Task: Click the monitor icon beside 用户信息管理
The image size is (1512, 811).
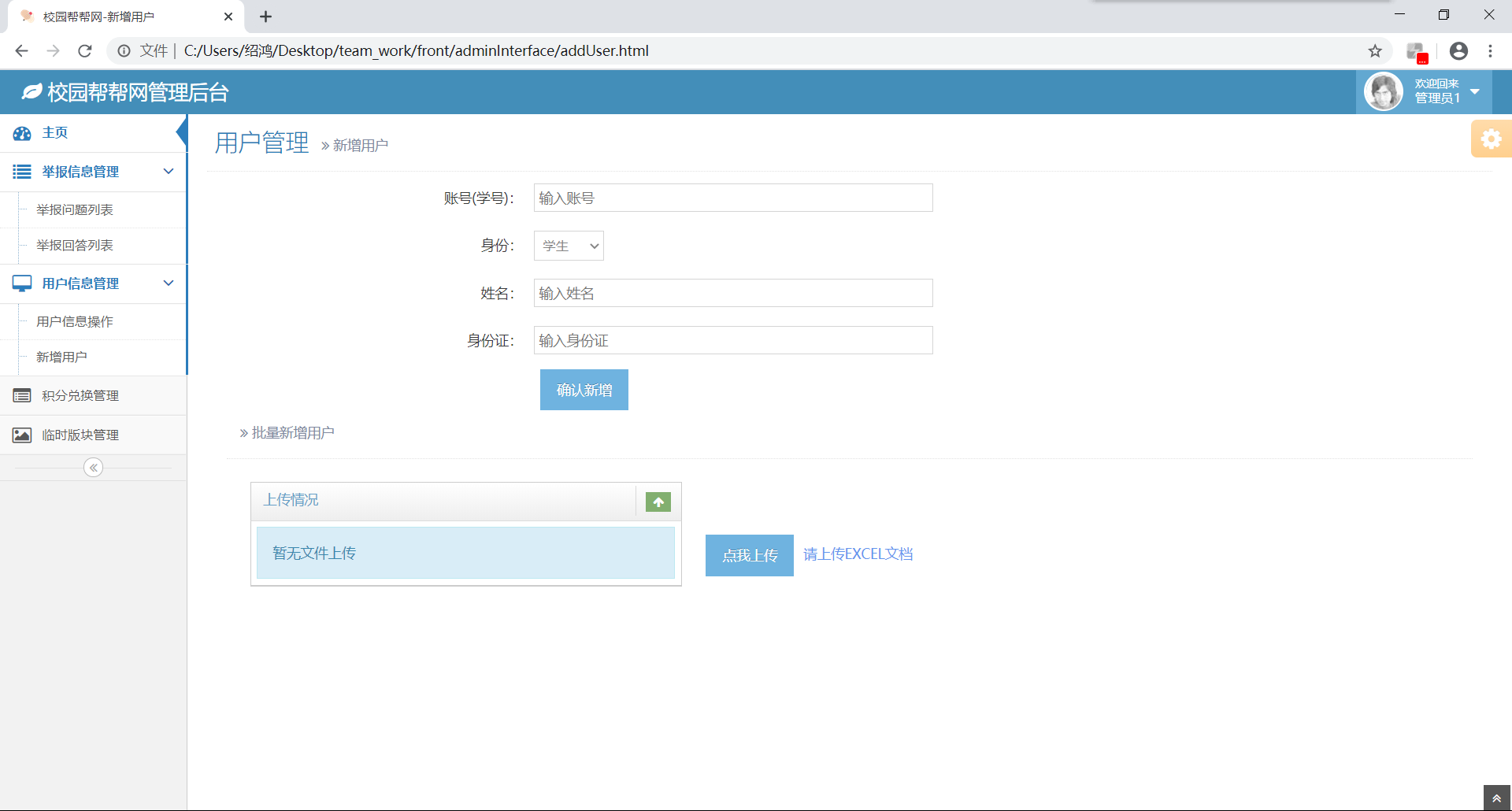Action: pyautogui.click(x=22, y=283)
